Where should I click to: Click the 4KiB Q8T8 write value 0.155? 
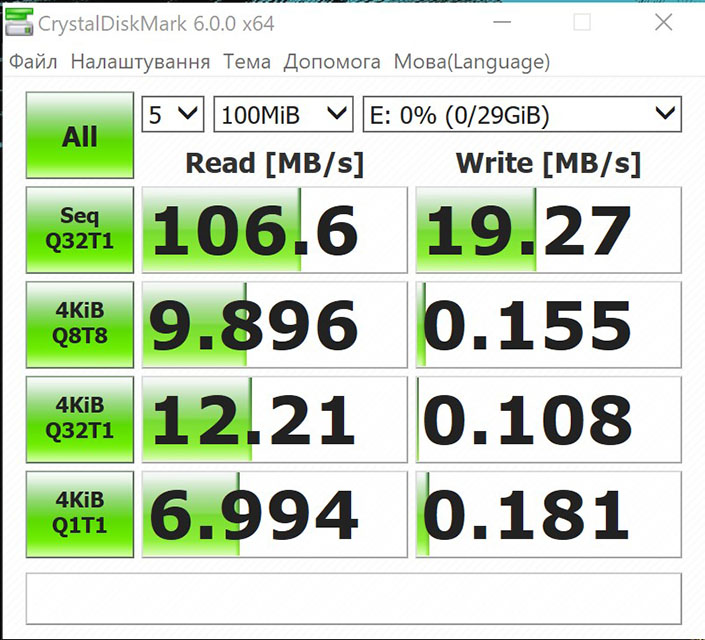point(549,325)
